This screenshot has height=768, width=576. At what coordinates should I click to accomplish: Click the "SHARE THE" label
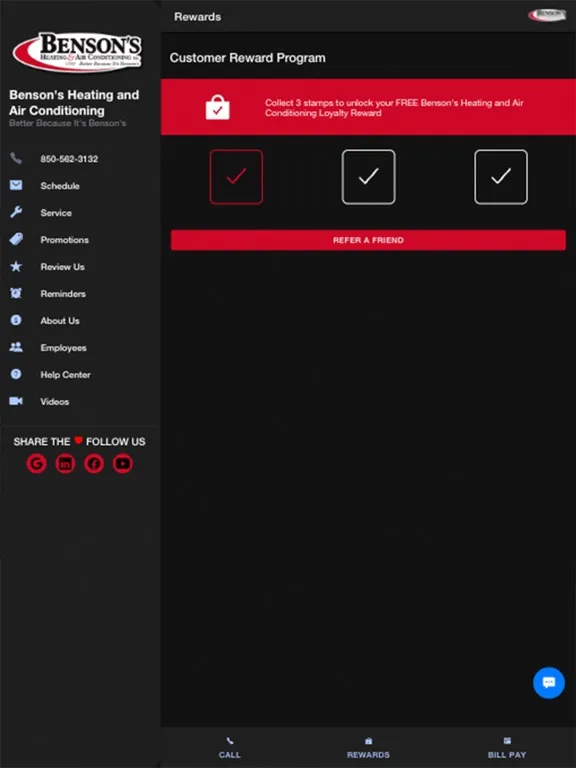[x=42, y=441]
